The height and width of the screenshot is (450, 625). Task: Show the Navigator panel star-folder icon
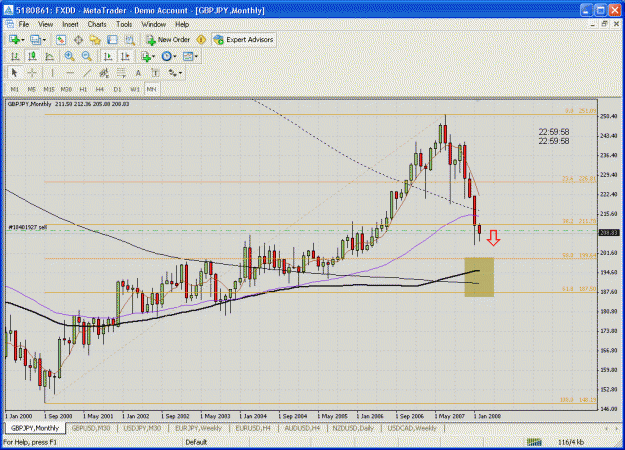point(95,39)
